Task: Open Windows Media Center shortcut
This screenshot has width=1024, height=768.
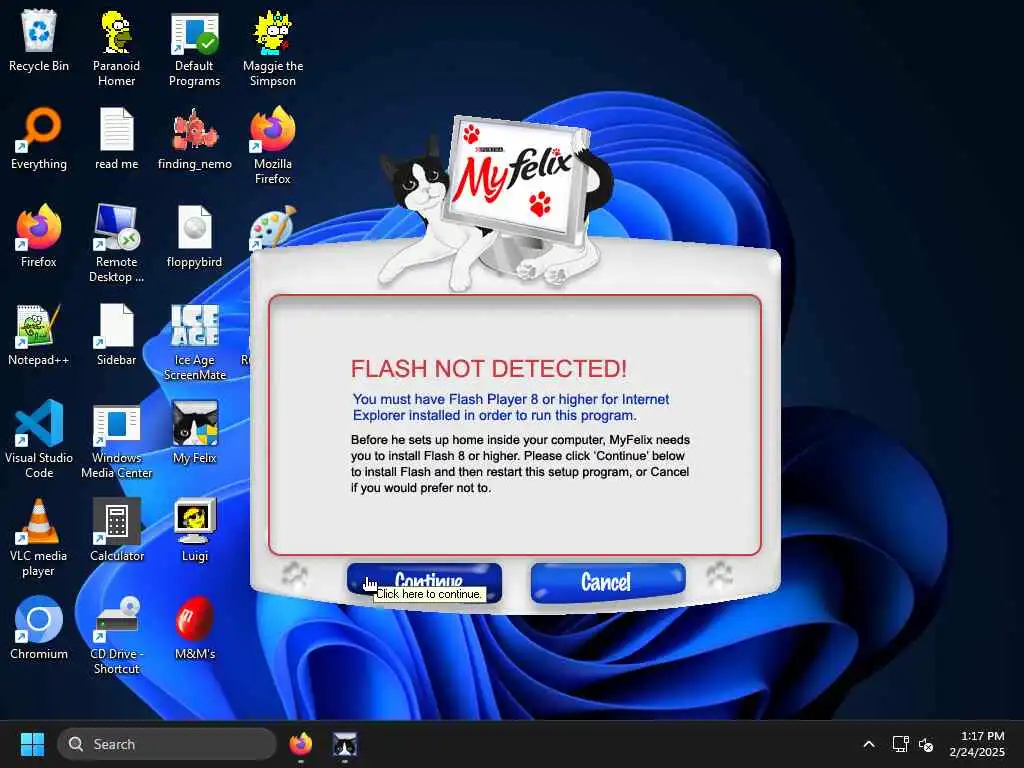Action: pyautogui.click(x=116, y=440)
